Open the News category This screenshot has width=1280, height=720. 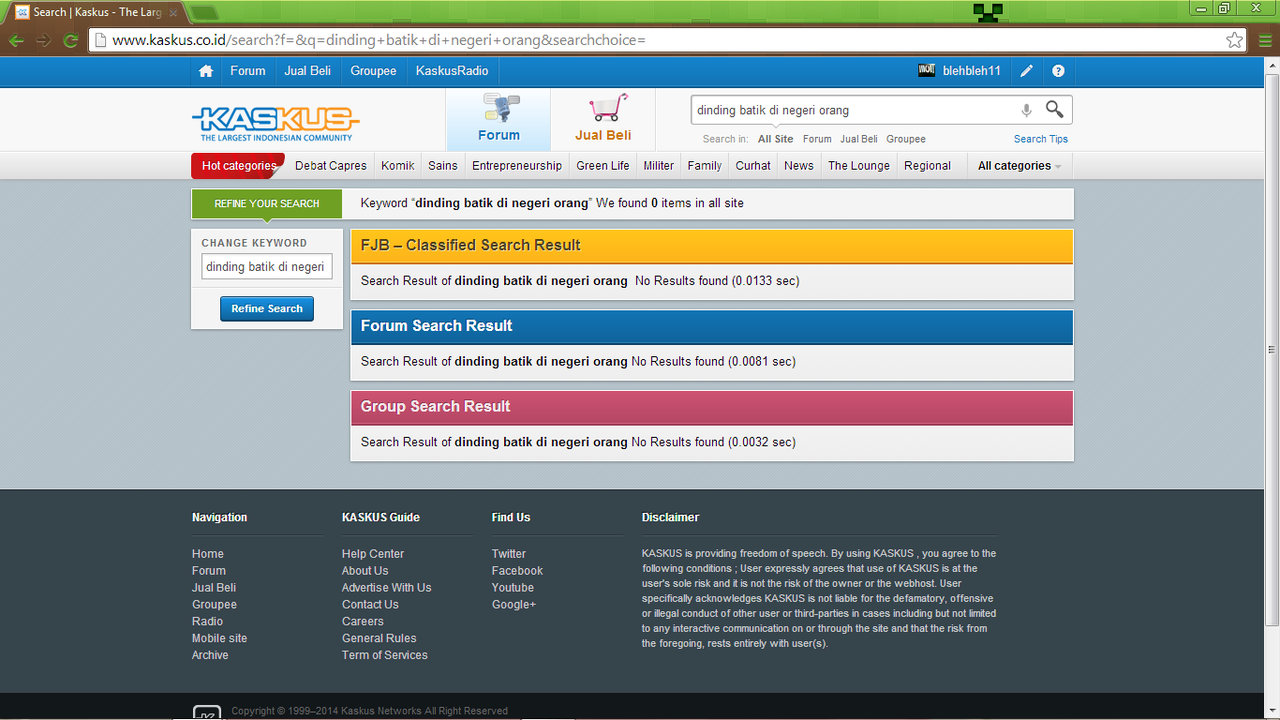[799, 166]
